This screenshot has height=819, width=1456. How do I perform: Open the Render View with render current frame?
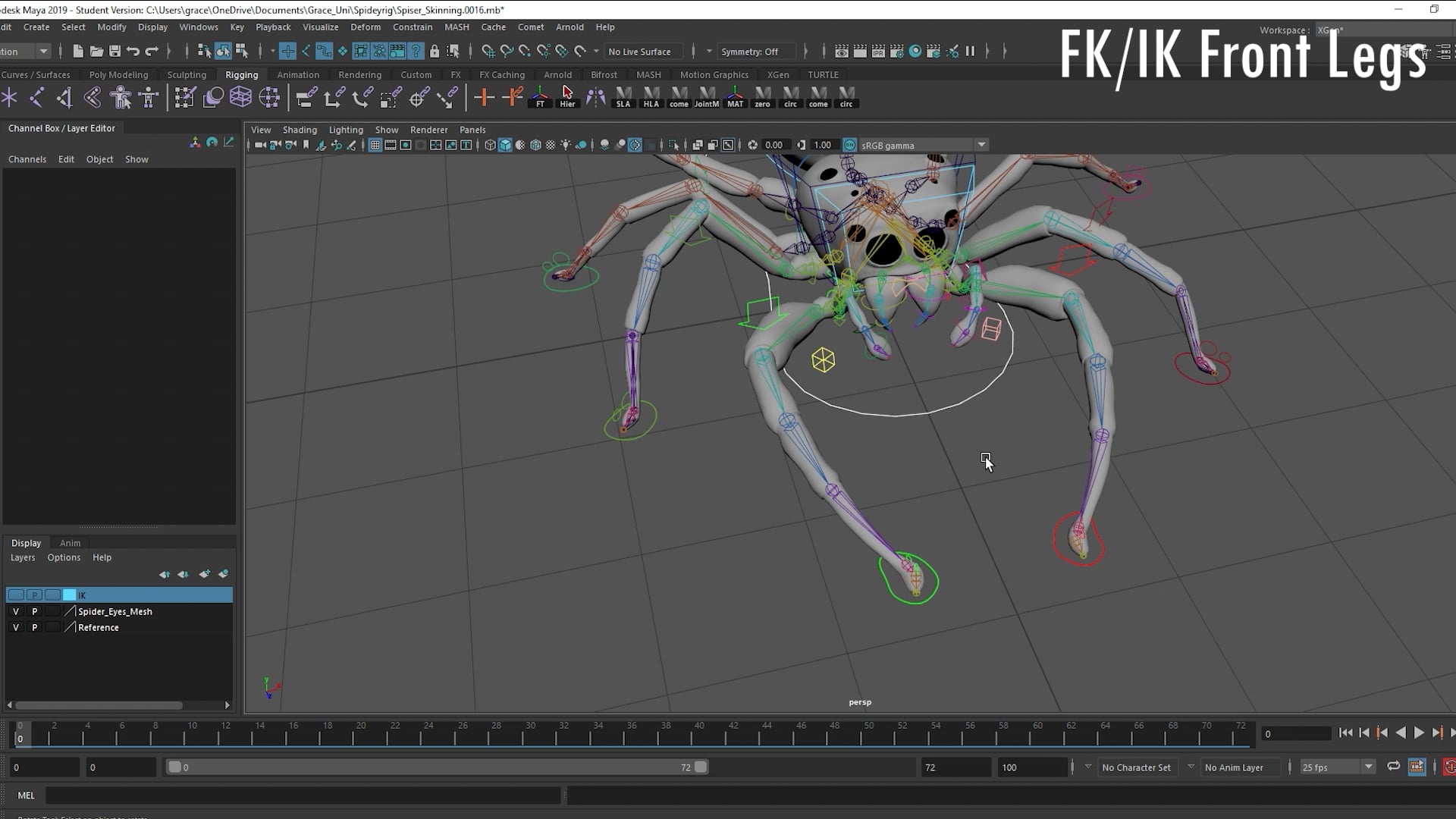click(842, 51)
